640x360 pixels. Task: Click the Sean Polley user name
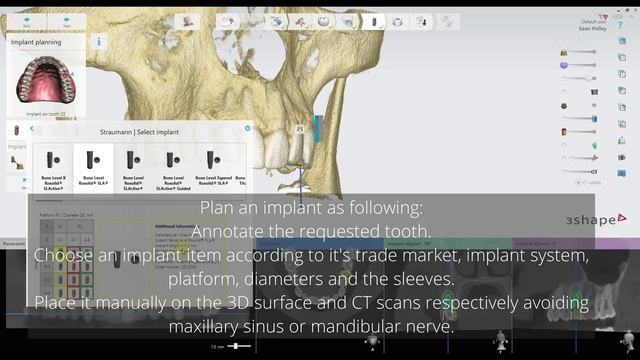coord(593,29)
